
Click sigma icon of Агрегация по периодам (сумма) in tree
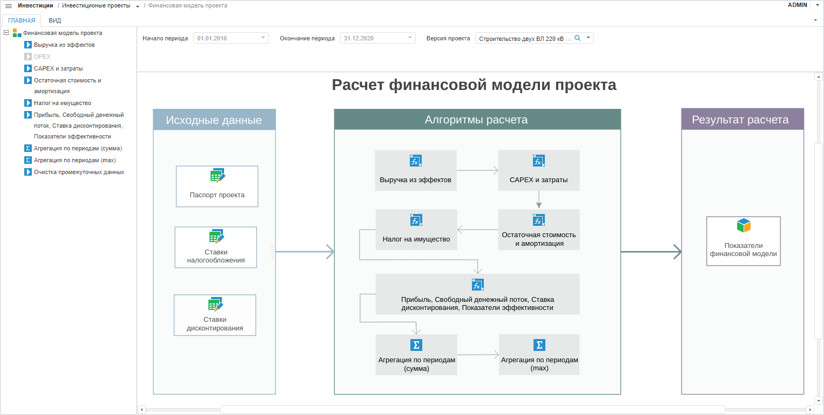(28, 148)
